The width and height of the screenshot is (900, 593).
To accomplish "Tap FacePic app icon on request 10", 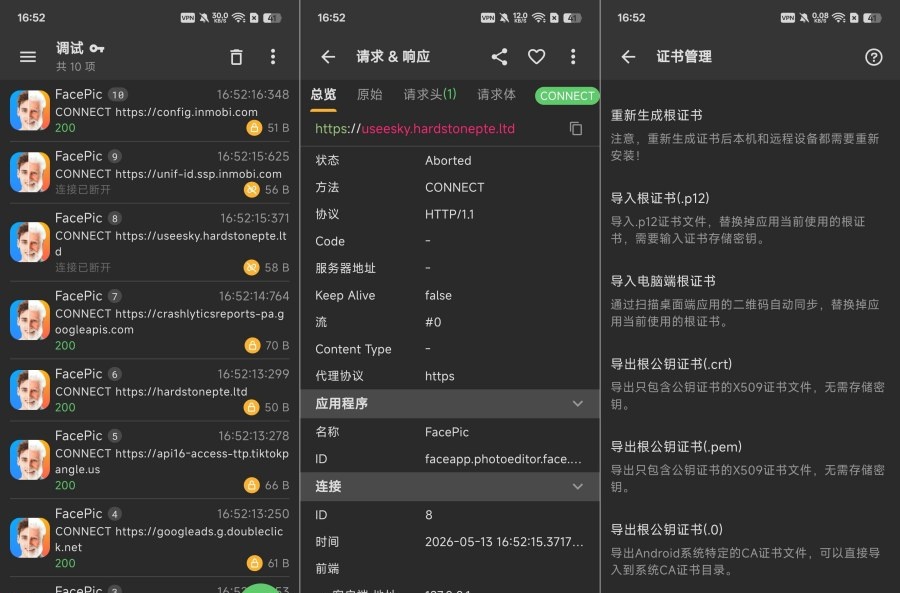I will [x=30, y=110].
